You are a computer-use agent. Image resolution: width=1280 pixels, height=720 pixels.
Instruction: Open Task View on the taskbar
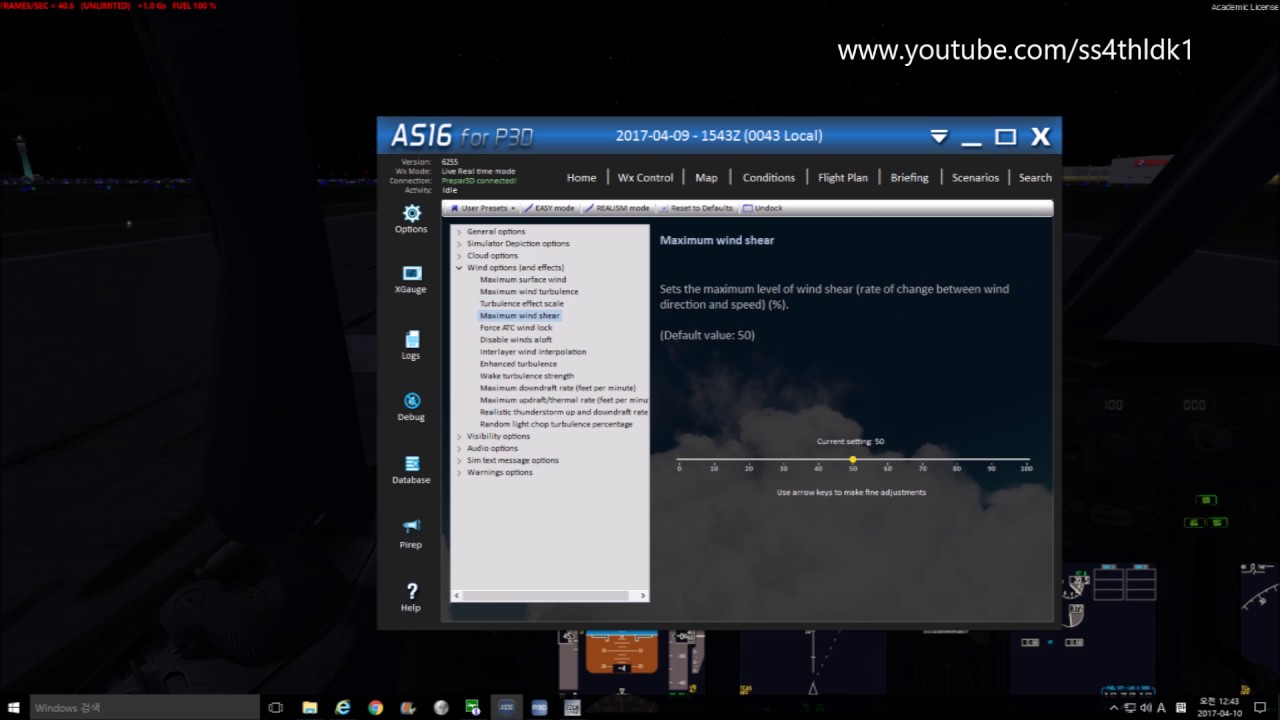pyautogui.click(x=276, y=707)
